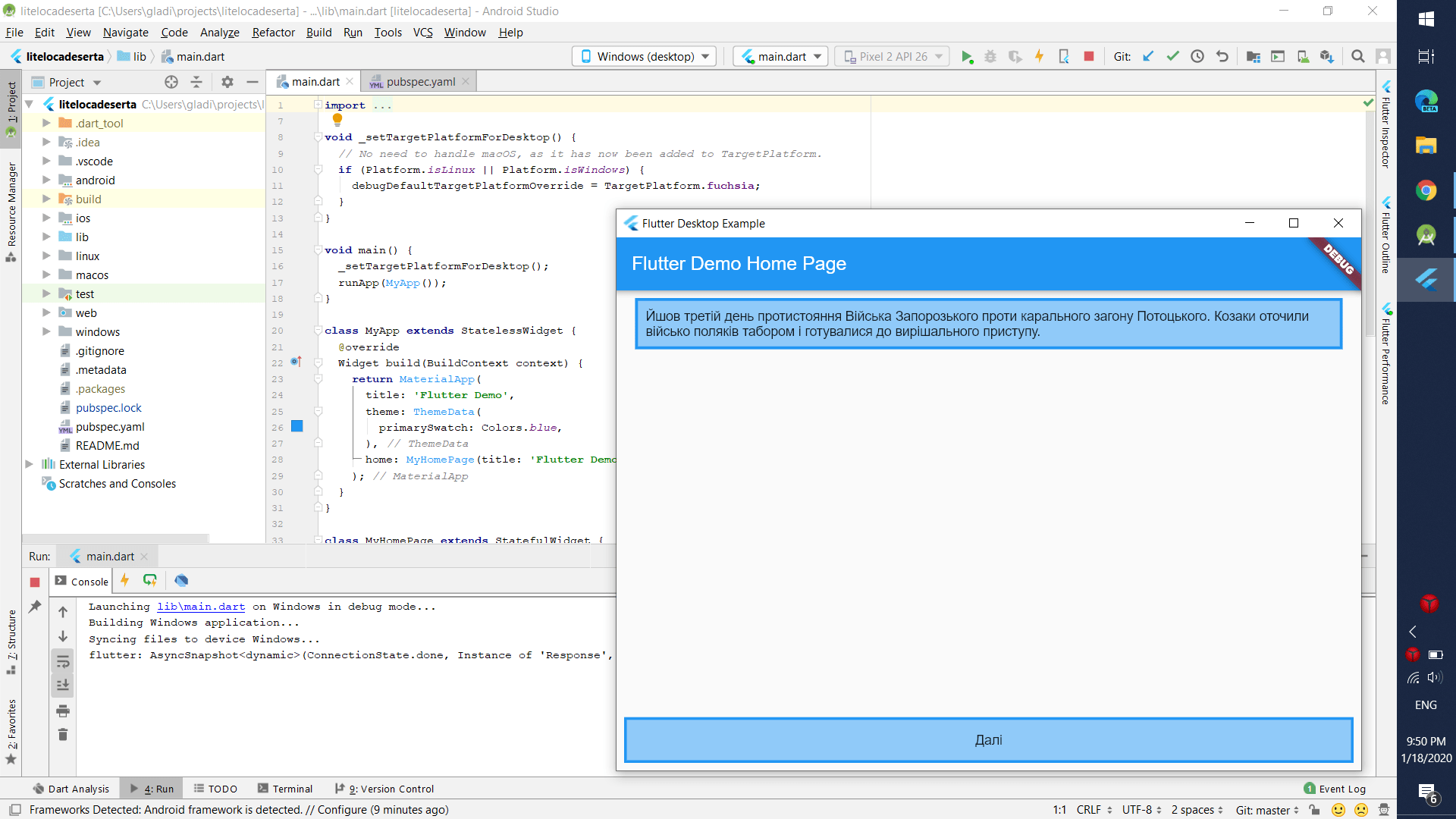Open the Refactor menu
The width and height of the screenshot is (1456, 819).
pos(273,33)
